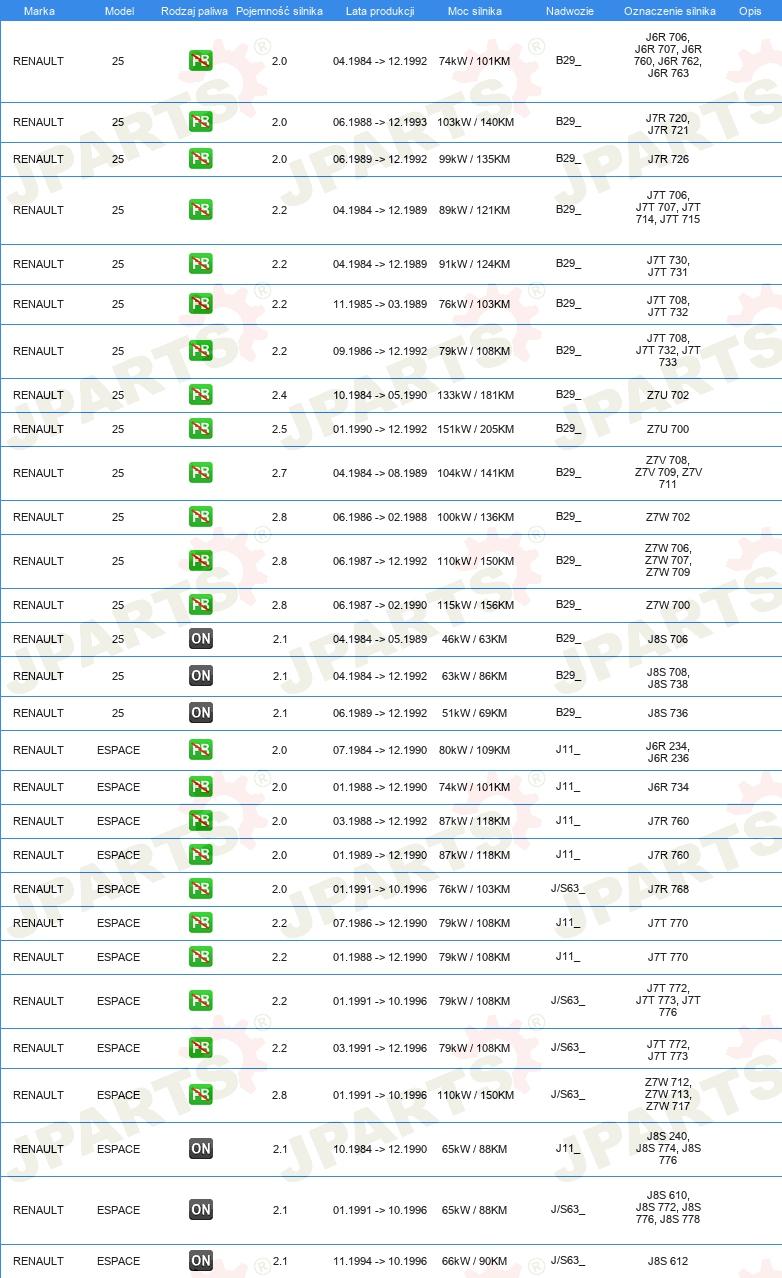Screen dimensions: 782x1278
Task: Click the petrol icon for the 2.7 engine
Action: [201, 473]
